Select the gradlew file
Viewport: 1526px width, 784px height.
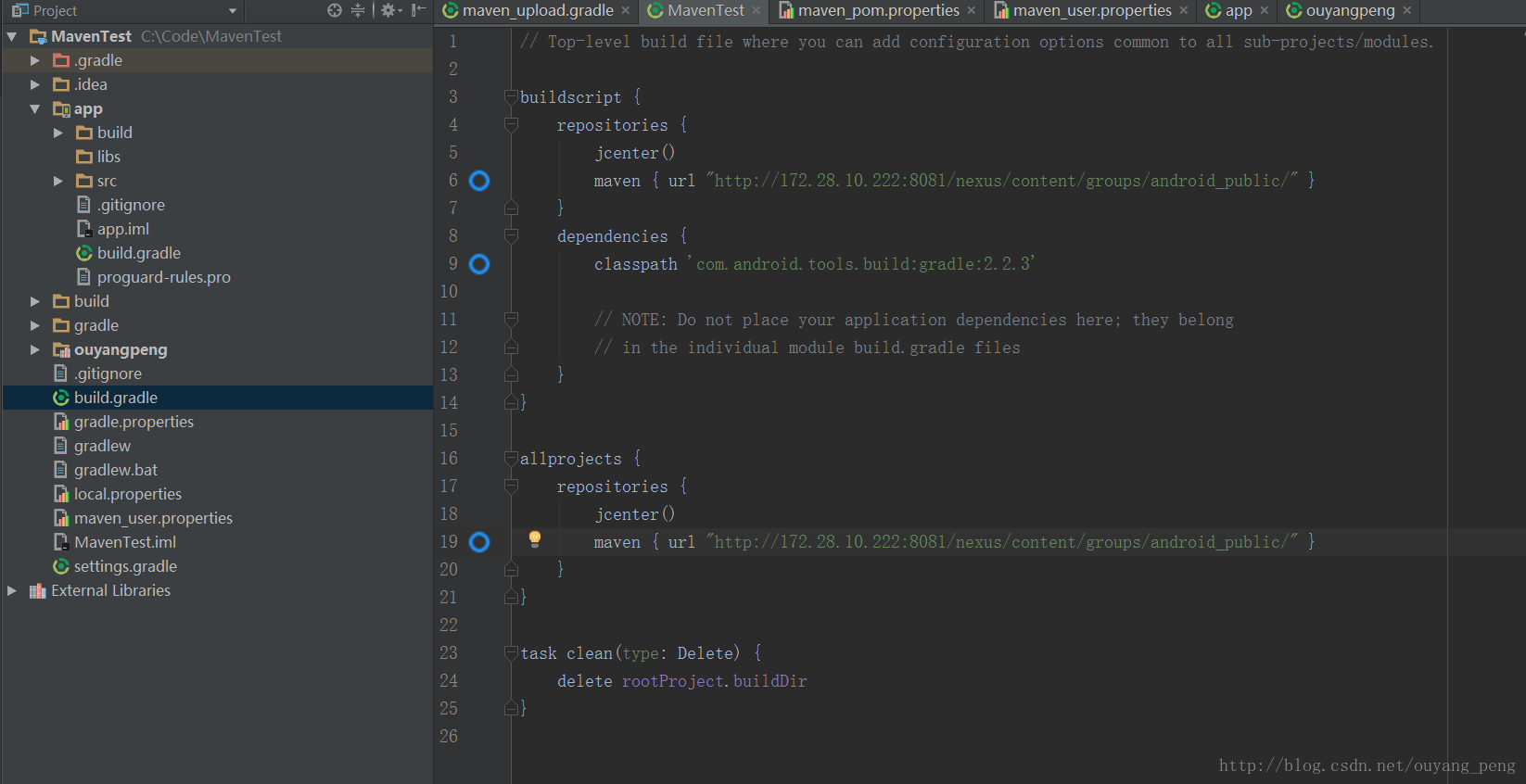click(102, 446)
